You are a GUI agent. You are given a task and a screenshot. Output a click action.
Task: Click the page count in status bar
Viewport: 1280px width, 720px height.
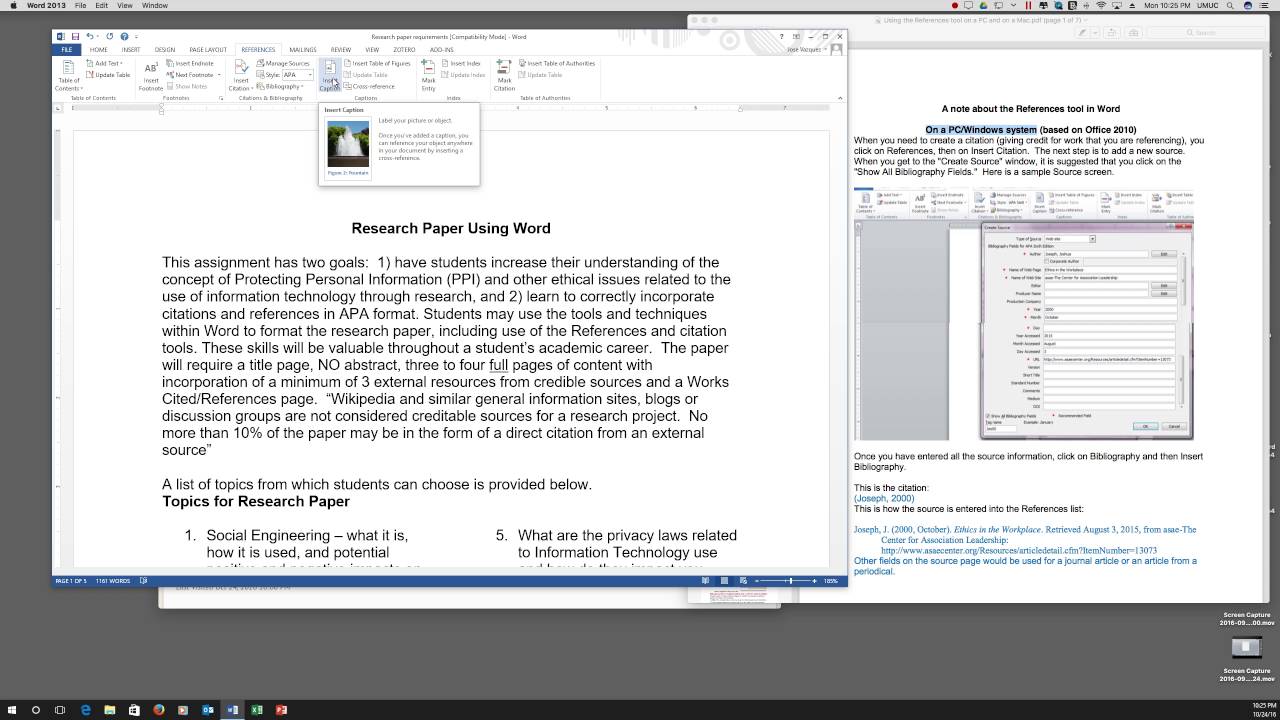[71, 581]
